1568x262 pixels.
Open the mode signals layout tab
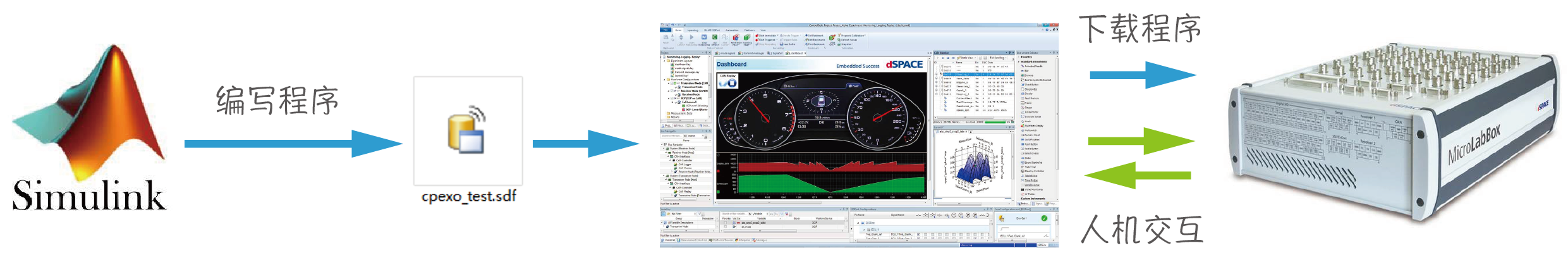[725, 53]
